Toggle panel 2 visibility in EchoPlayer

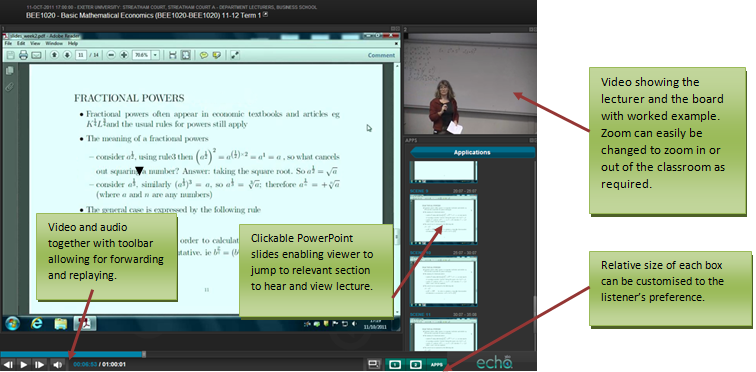coord(416,364)
